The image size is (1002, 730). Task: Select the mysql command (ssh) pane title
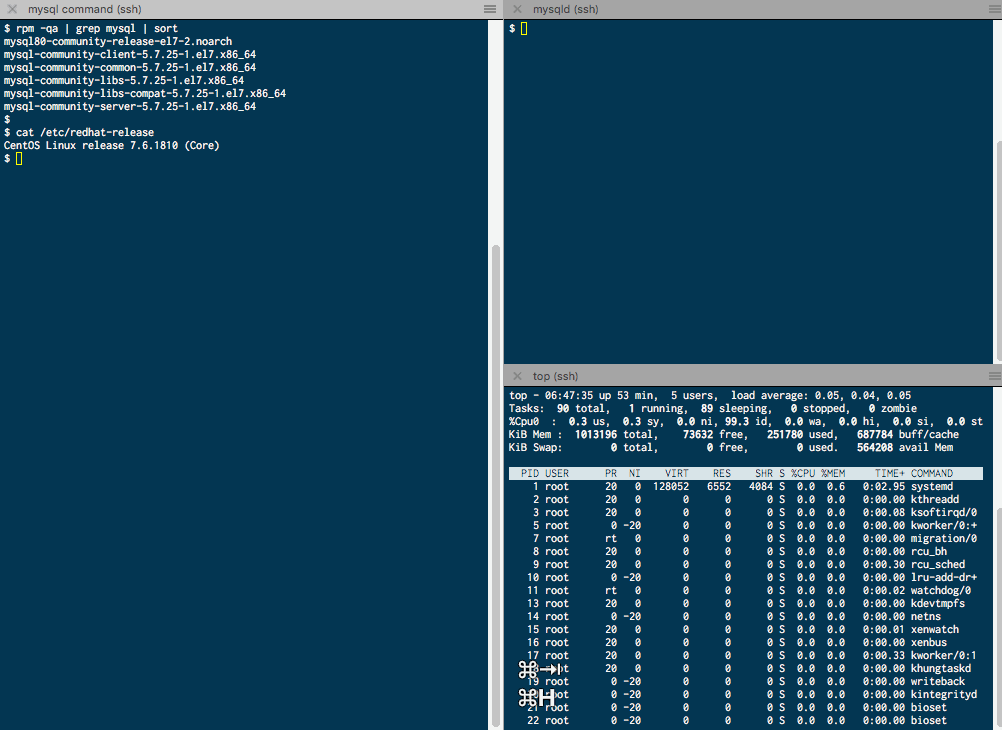point(84,9)
